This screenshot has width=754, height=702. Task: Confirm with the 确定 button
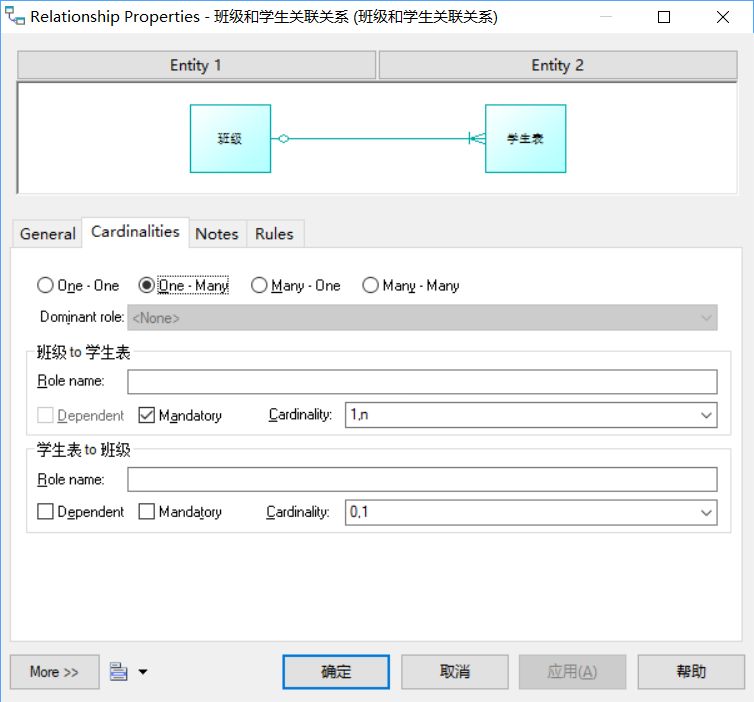tap(336, 672)
